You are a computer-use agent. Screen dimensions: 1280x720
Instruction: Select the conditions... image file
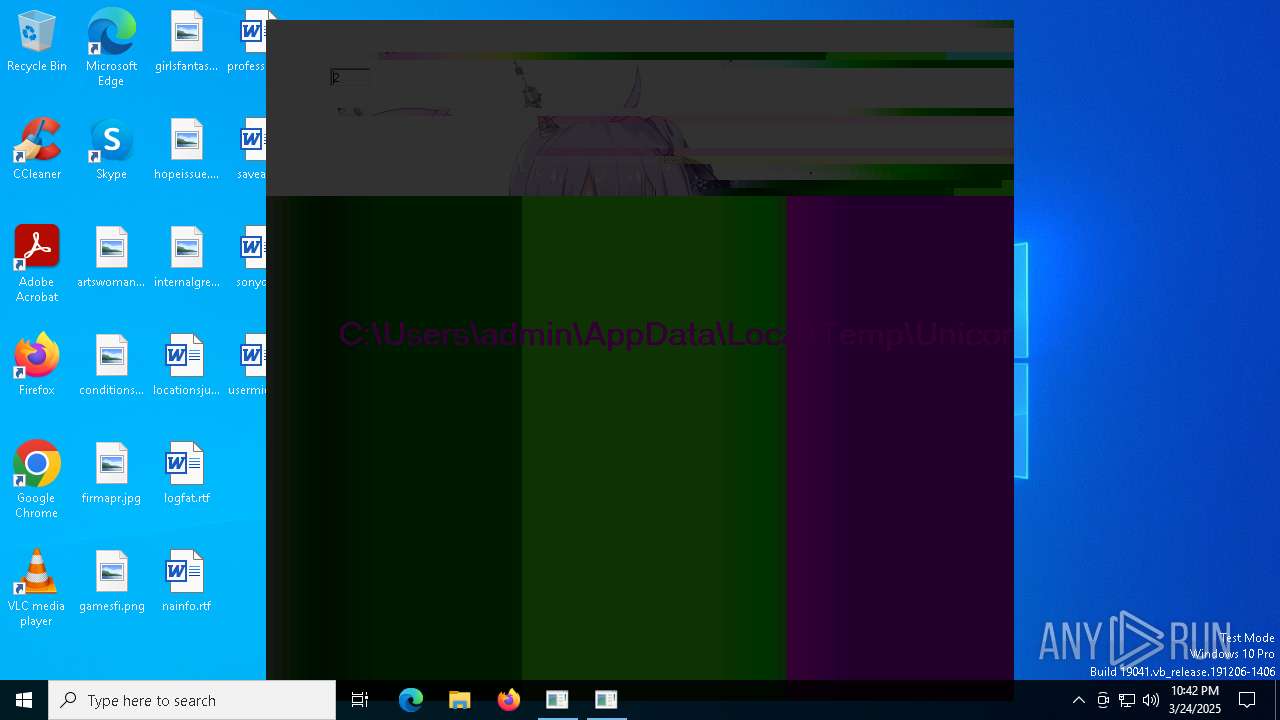pos(111,366)
